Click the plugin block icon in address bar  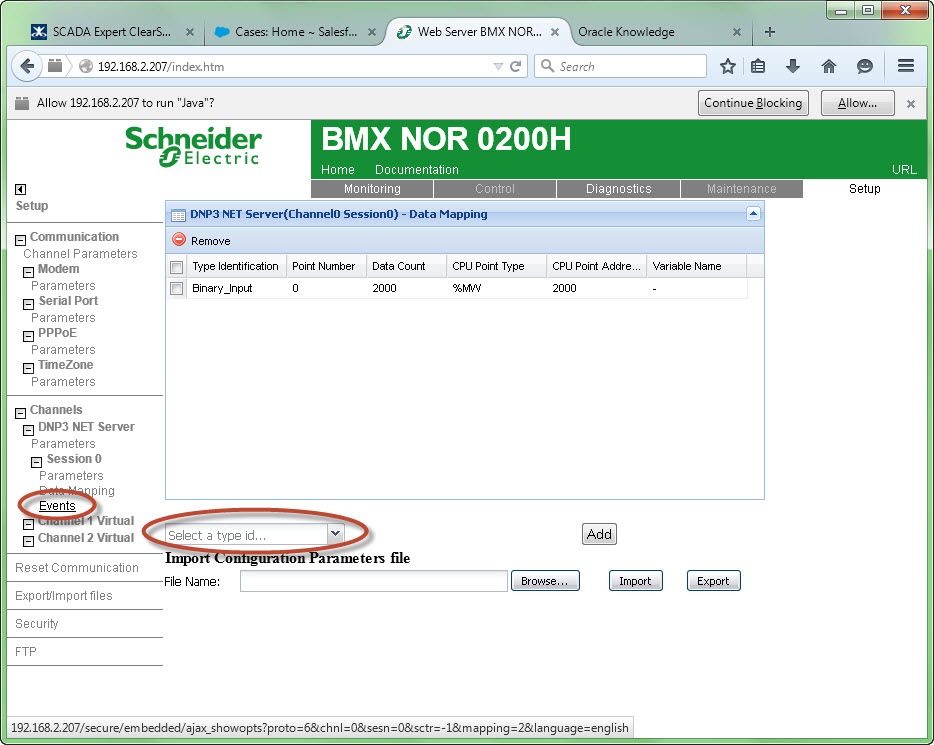pos(55,66)
